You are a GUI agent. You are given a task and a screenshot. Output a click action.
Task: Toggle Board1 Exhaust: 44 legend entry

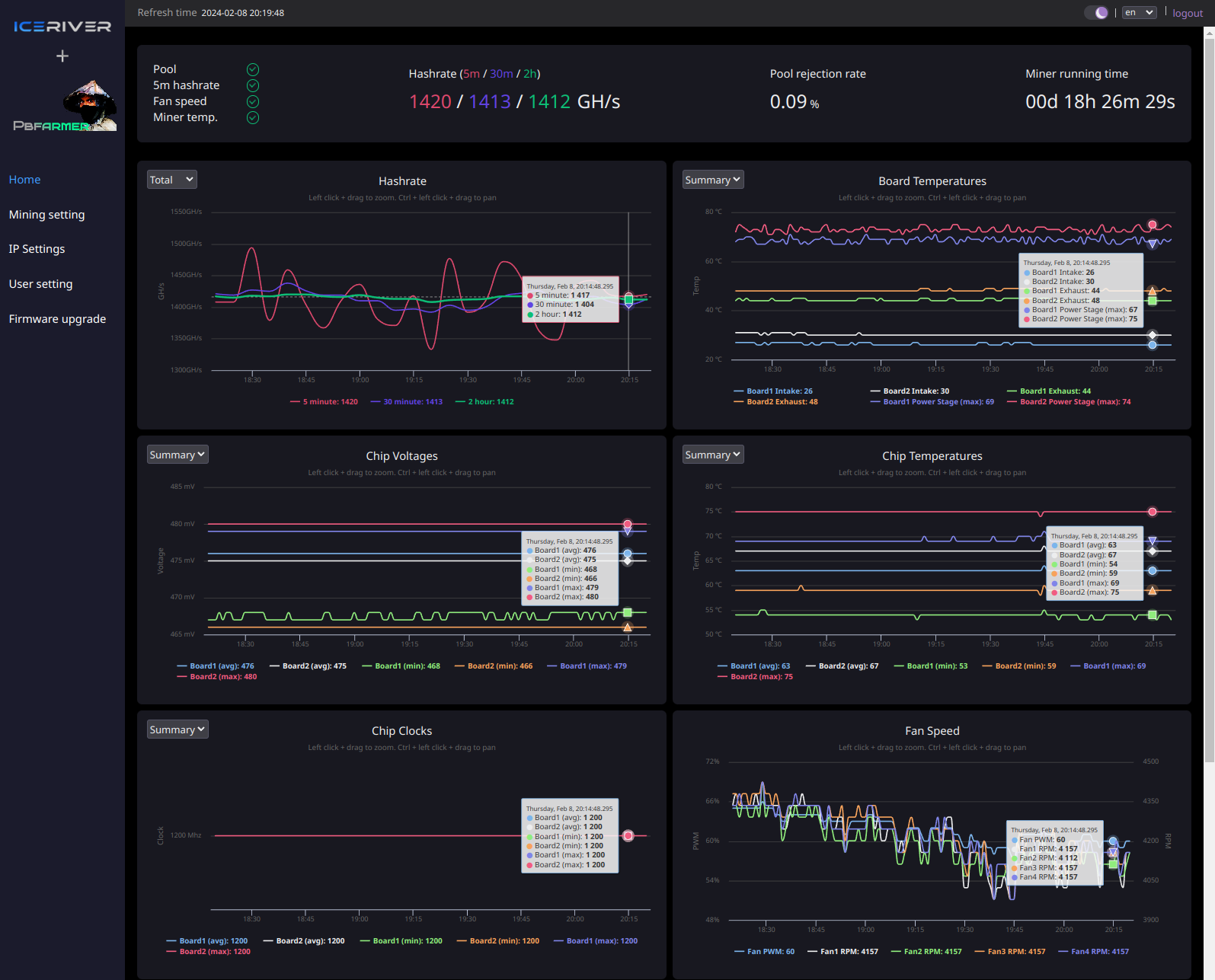pos(1049,391)
